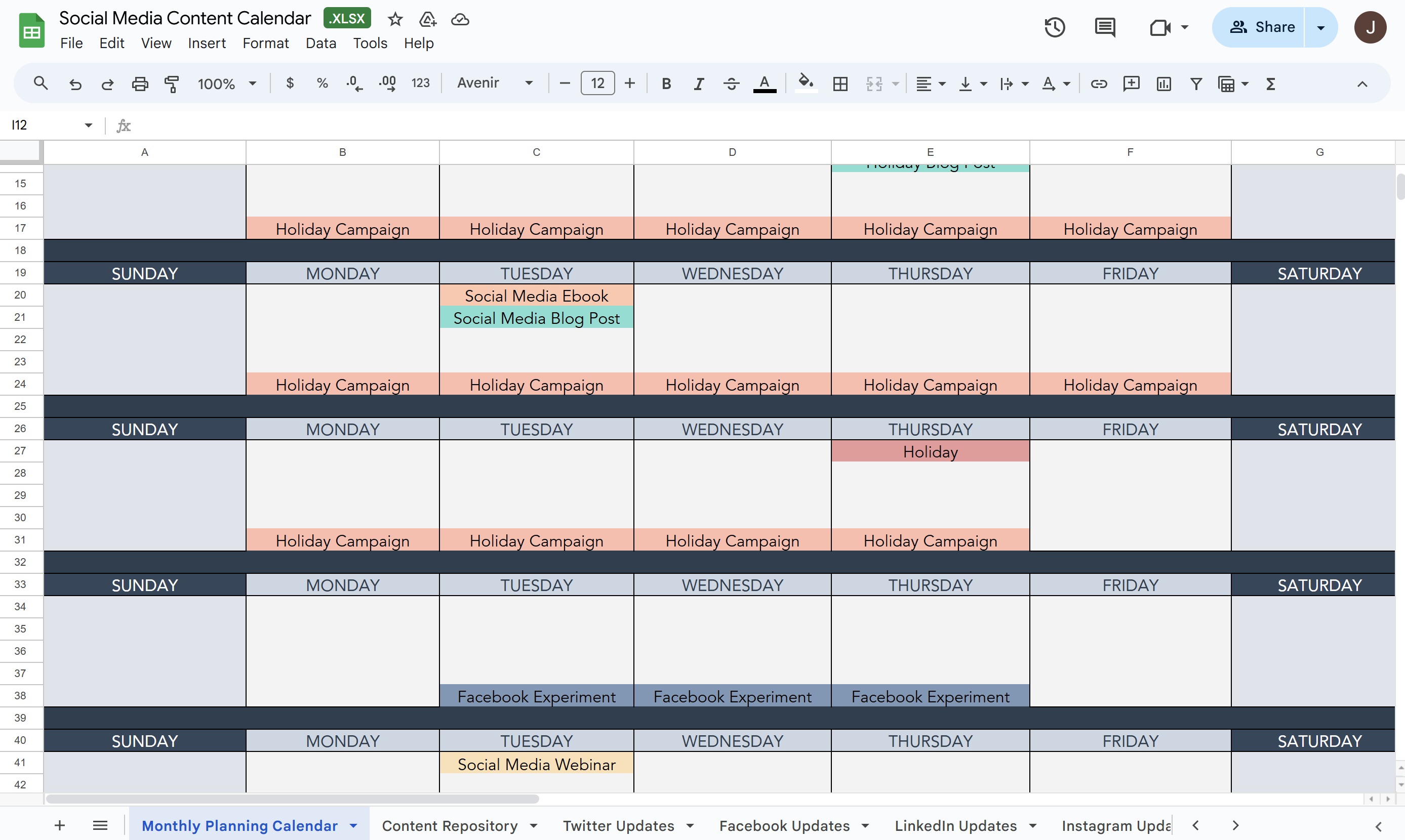Toggle italic formatting
1405x840 pixels.
coord(699,84)
